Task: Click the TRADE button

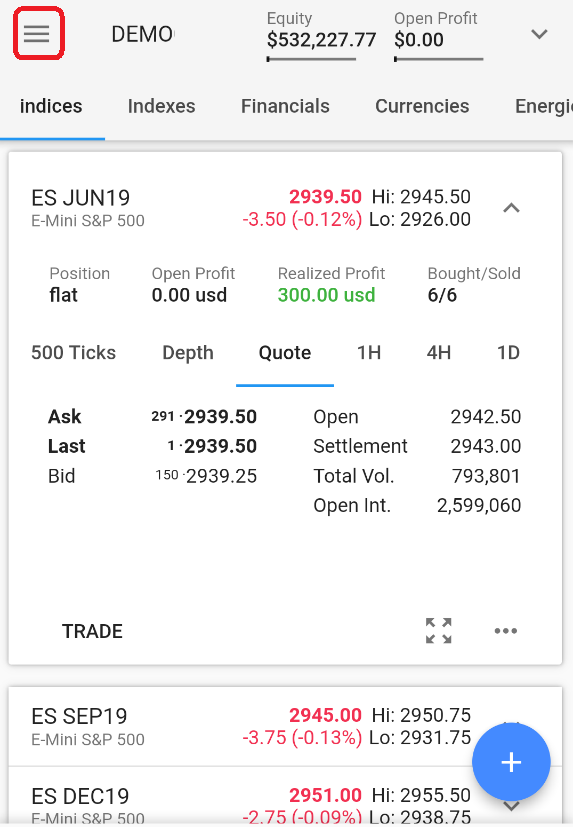Action: pos(92,631)
